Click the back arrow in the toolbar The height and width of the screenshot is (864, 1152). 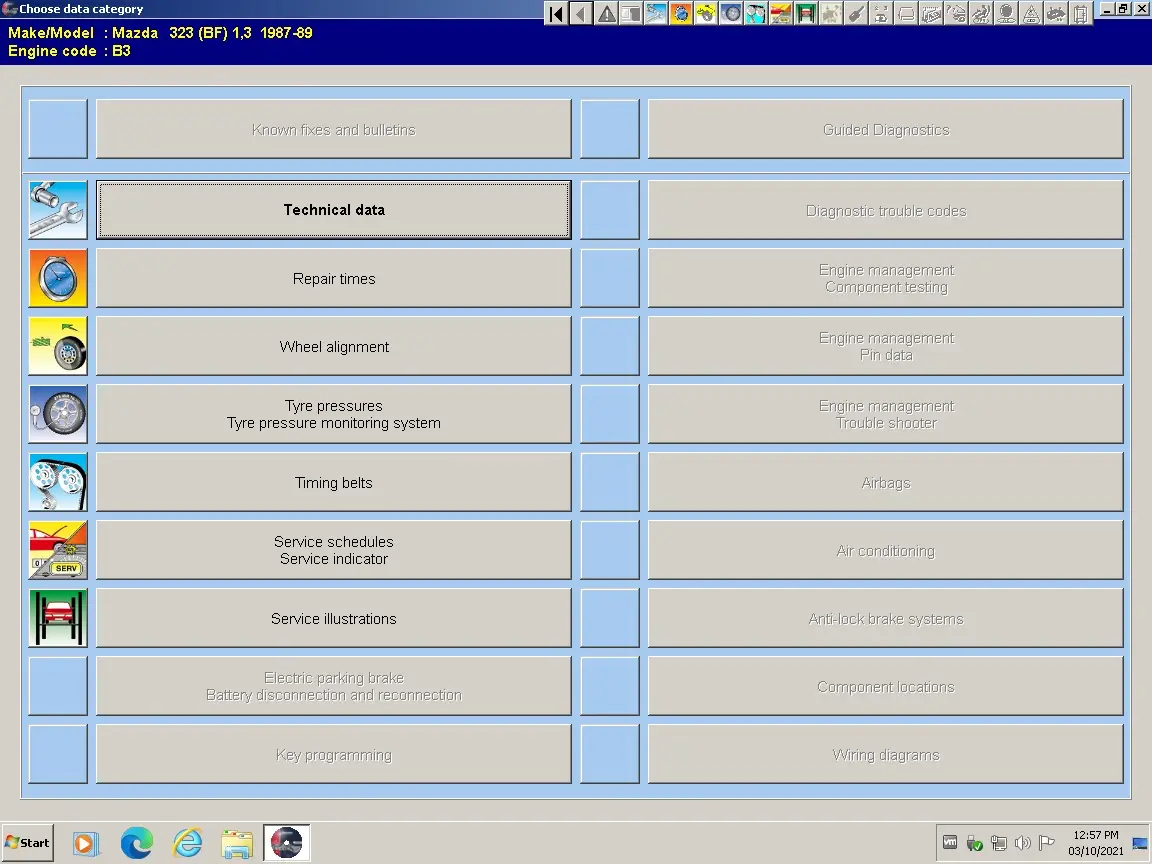click(x=581, y=13)
